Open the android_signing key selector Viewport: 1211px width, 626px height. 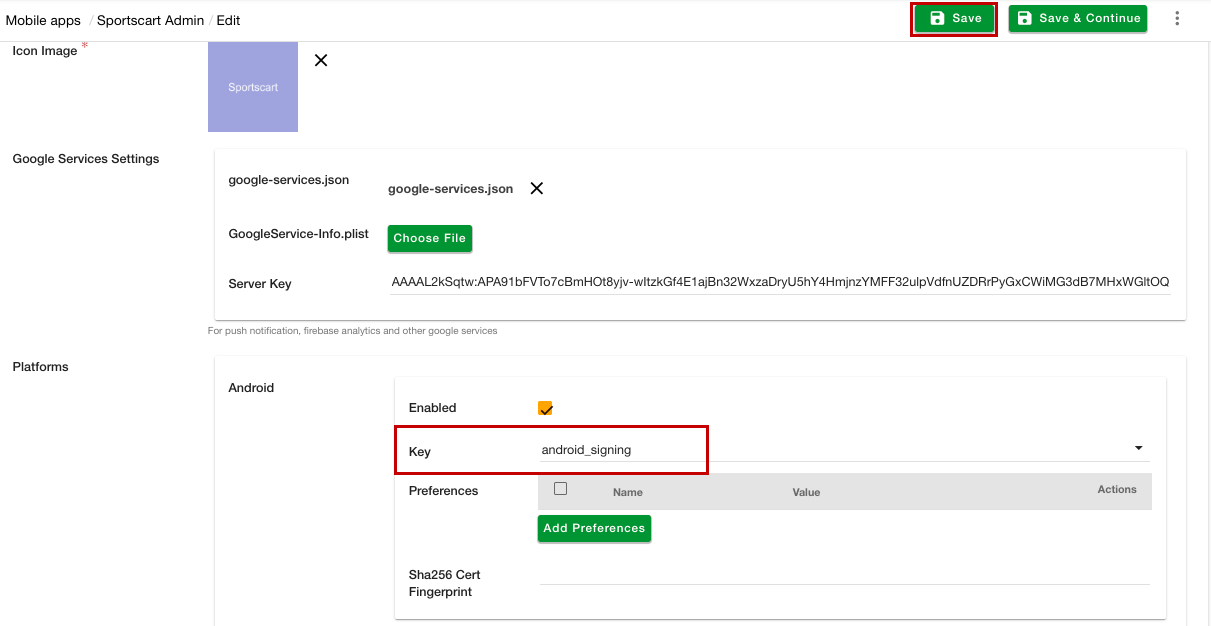click(x=820, y=450)
